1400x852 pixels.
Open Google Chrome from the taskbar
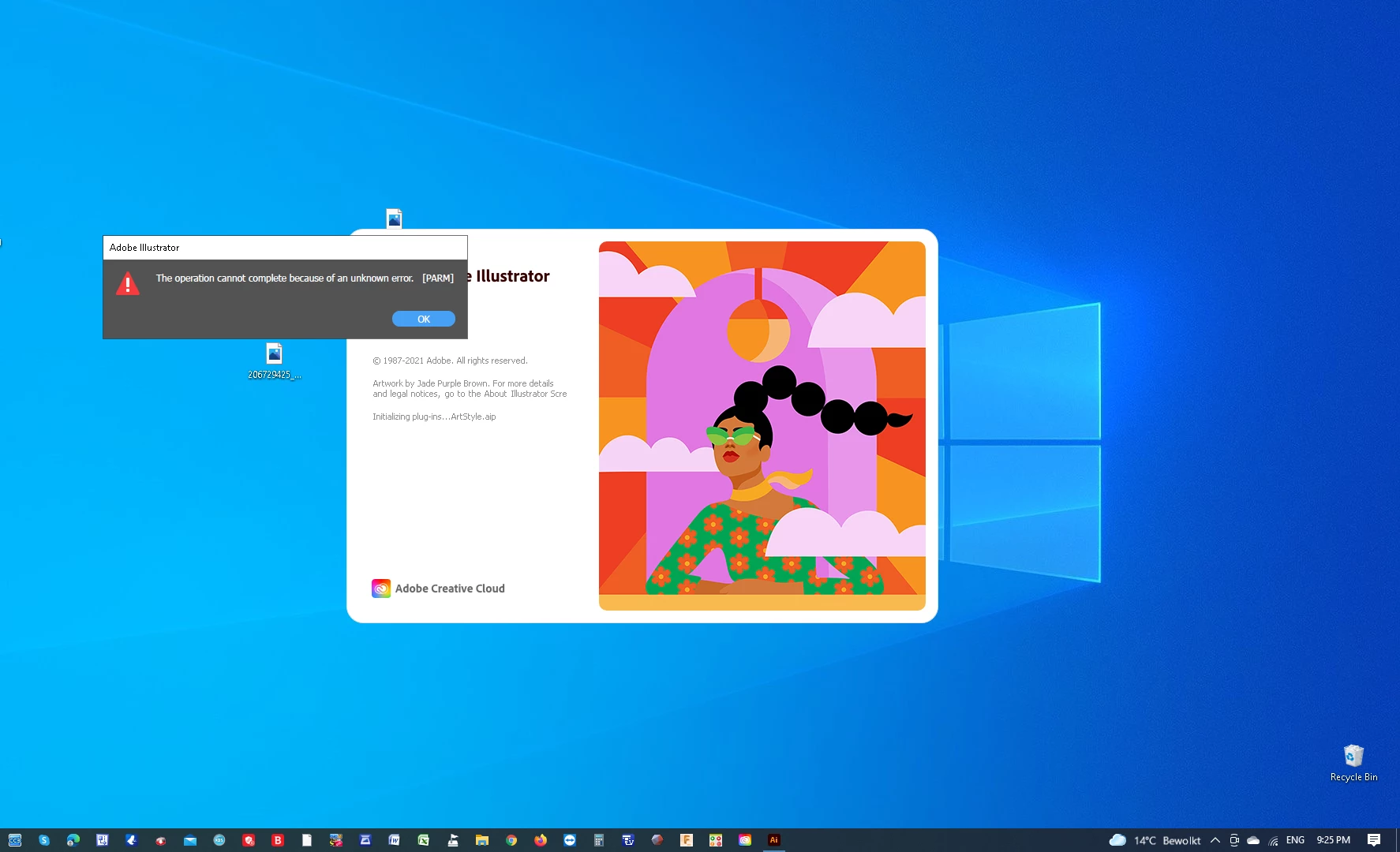pyautogui.click(x=511, y=840)
